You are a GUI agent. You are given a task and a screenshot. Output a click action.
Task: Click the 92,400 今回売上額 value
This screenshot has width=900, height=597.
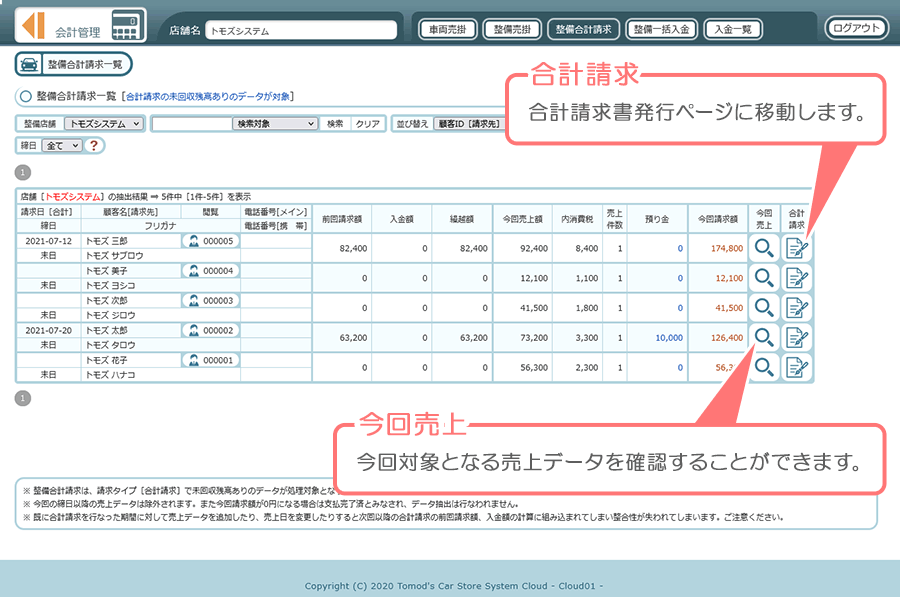coord(534,249)
